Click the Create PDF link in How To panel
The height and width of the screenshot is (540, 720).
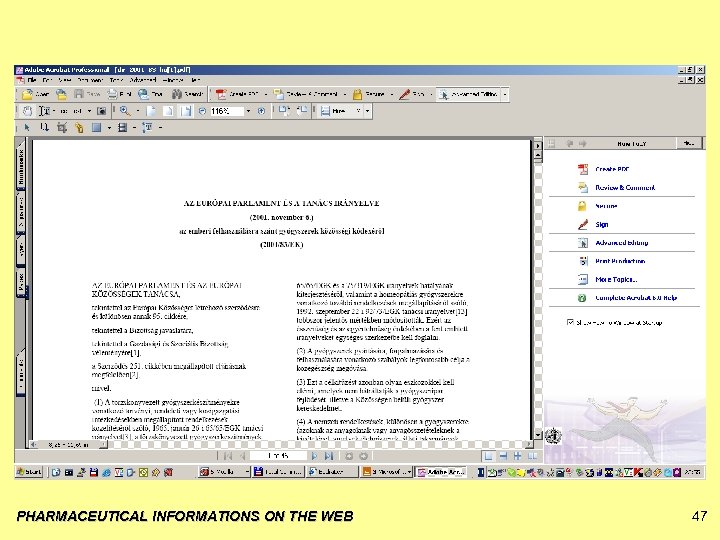pos(612,169)
